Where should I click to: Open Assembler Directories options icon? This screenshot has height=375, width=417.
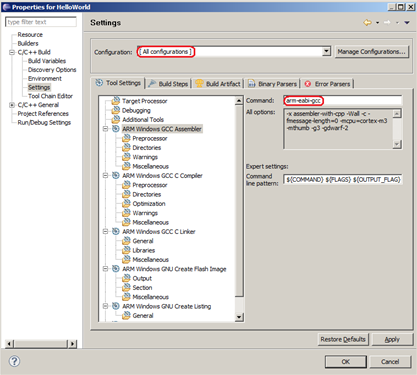click(x=126, y=147)
